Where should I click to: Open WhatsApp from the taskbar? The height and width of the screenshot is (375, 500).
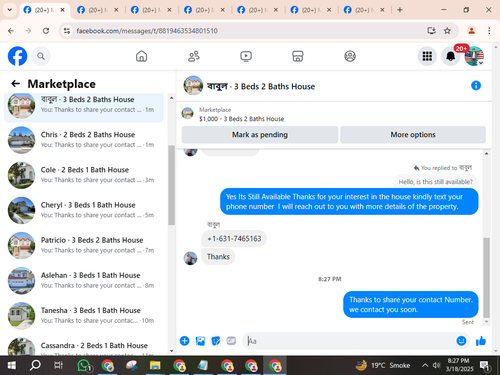click(84, 366)
